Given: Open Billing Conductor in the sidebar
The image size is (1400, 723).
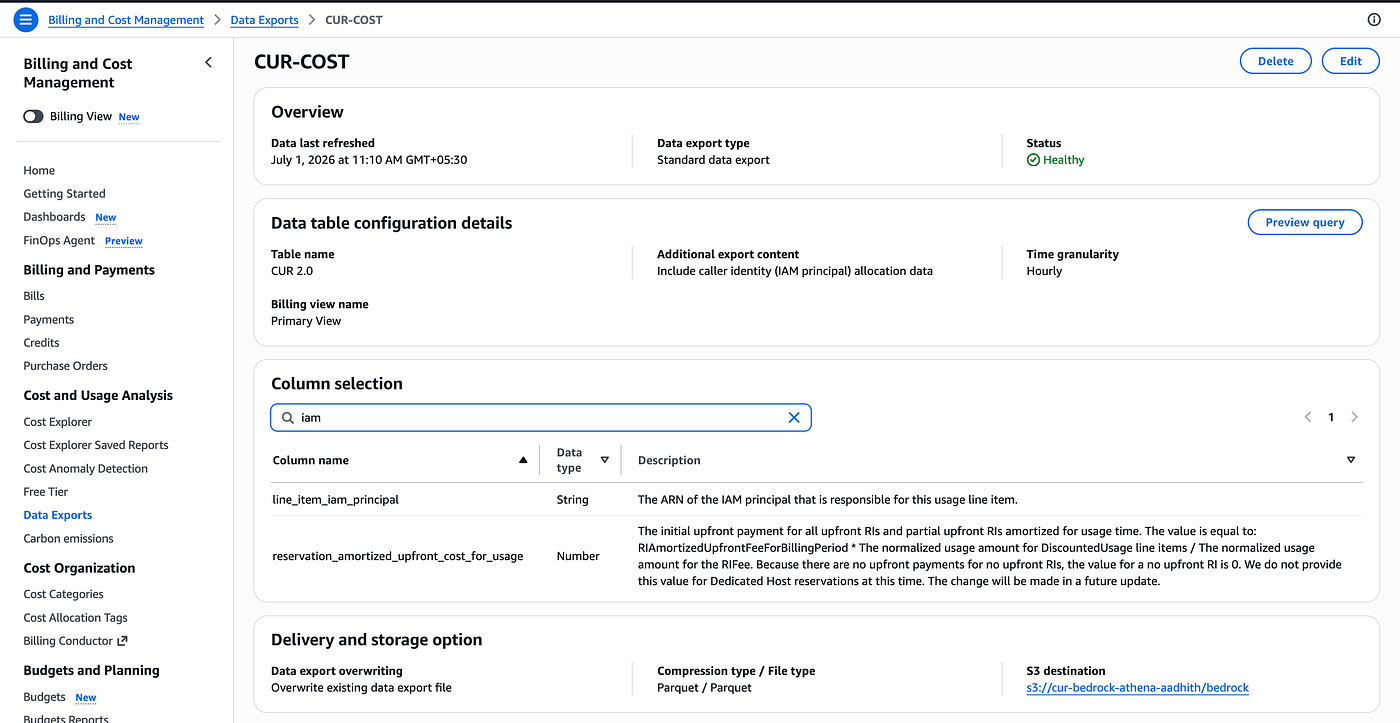Looking at the screenshot, I should tap(68, 641).
